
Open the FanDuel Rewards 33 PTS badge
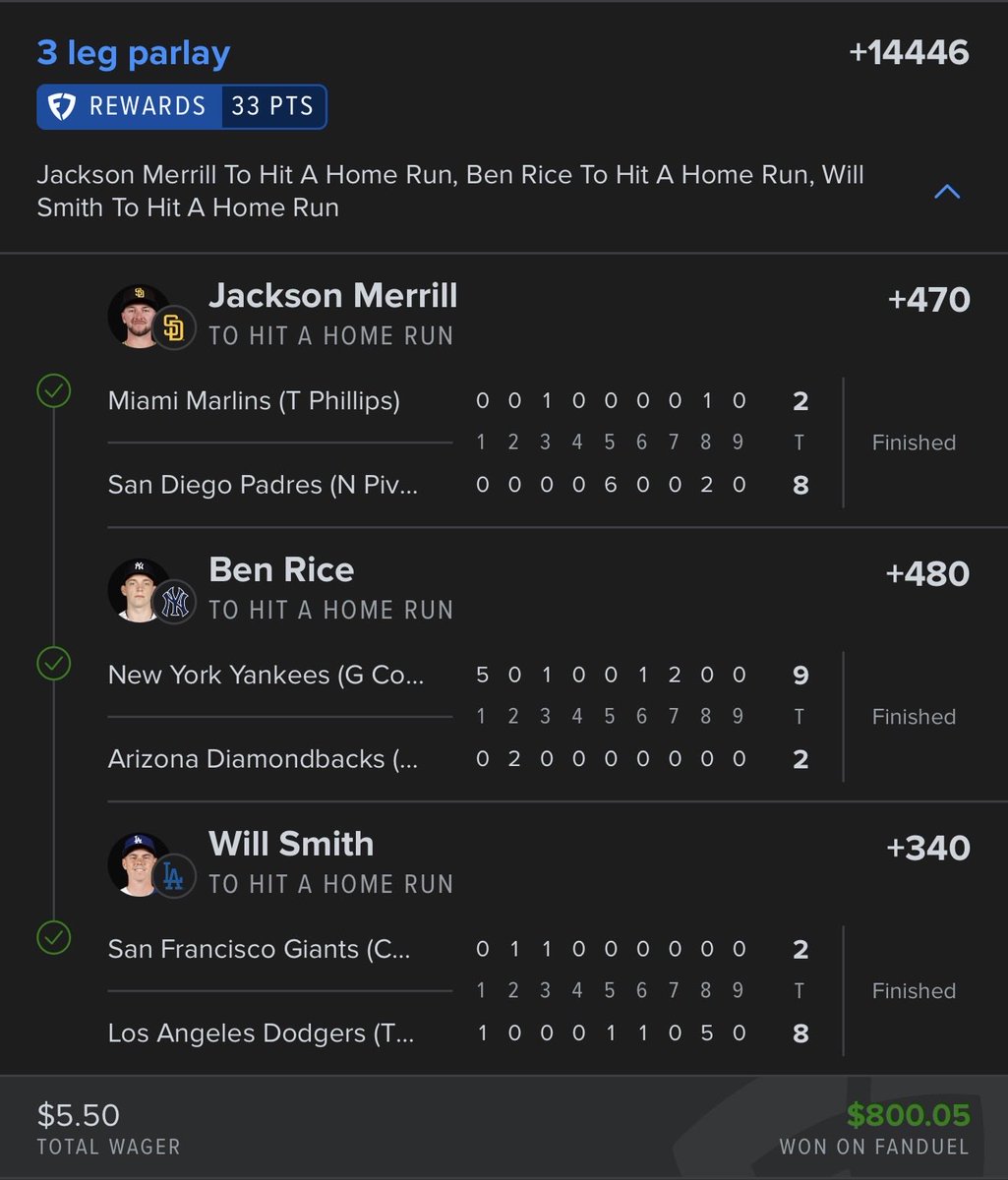[x=182, y=107]
